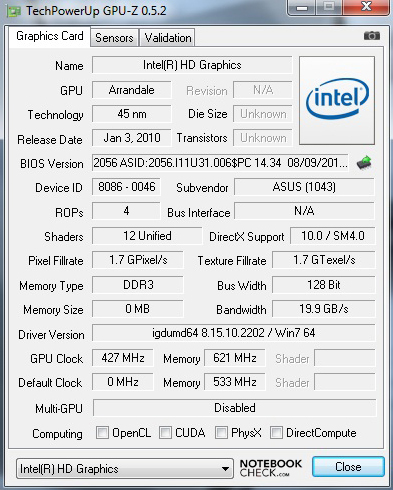The image size is (393, 490).
Task: Click the BIOS save chip icon
Action: (364, 163)
